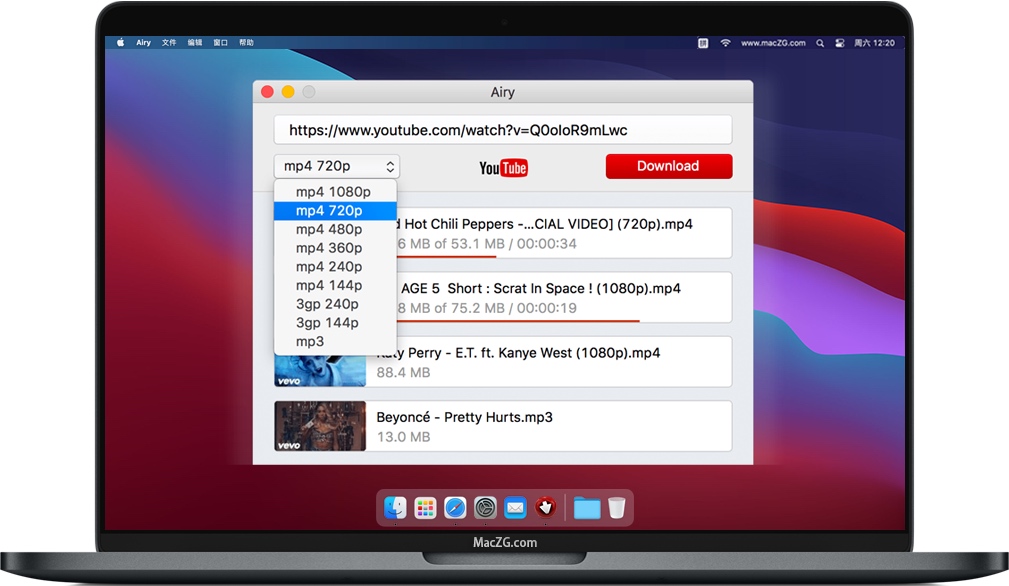Open the Airy menu in menu bar

[x=144, y=43]
